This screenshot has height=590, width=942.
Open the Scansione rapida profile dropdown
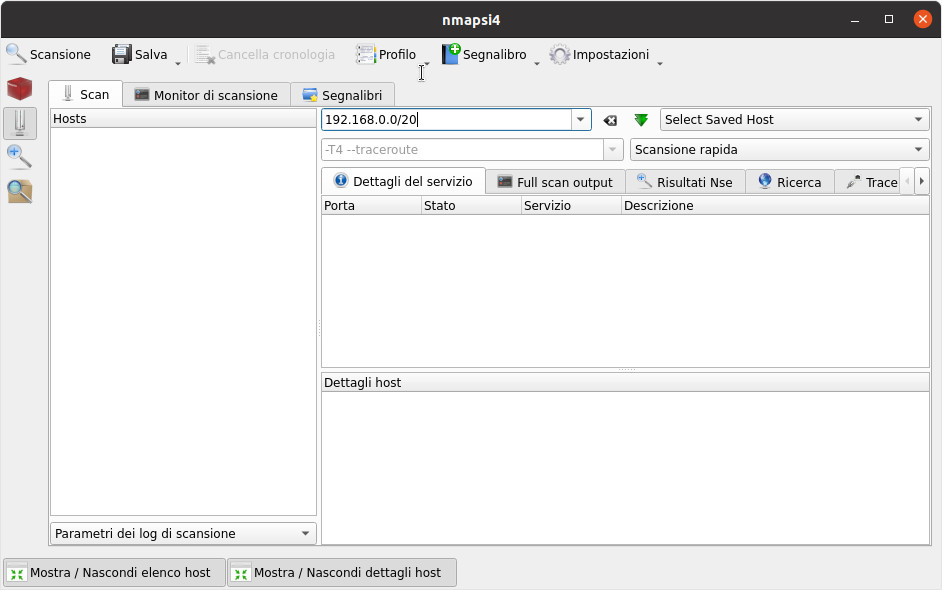pyautogui.click(x=779, y=150)
